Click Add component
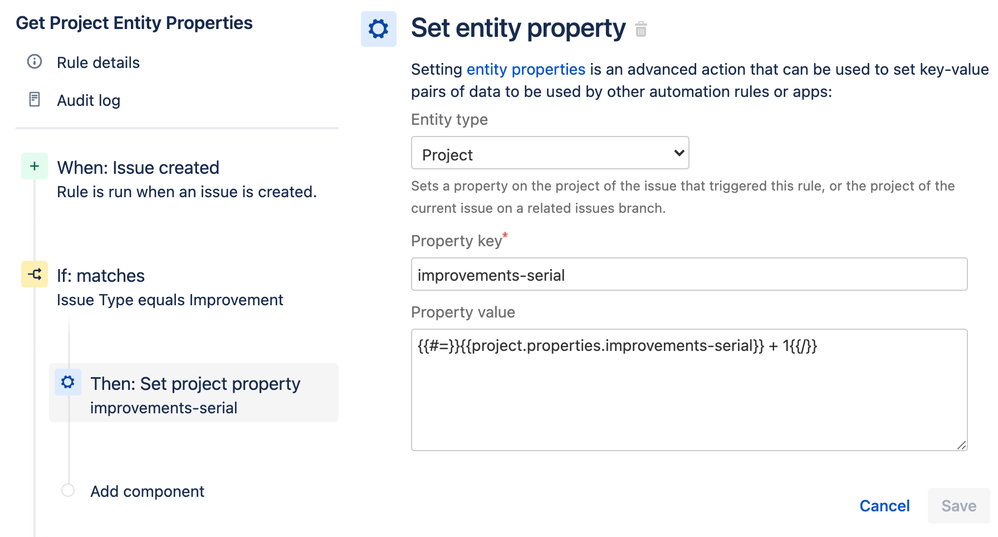This screenshot has height=537, width=998. [147, 491]
